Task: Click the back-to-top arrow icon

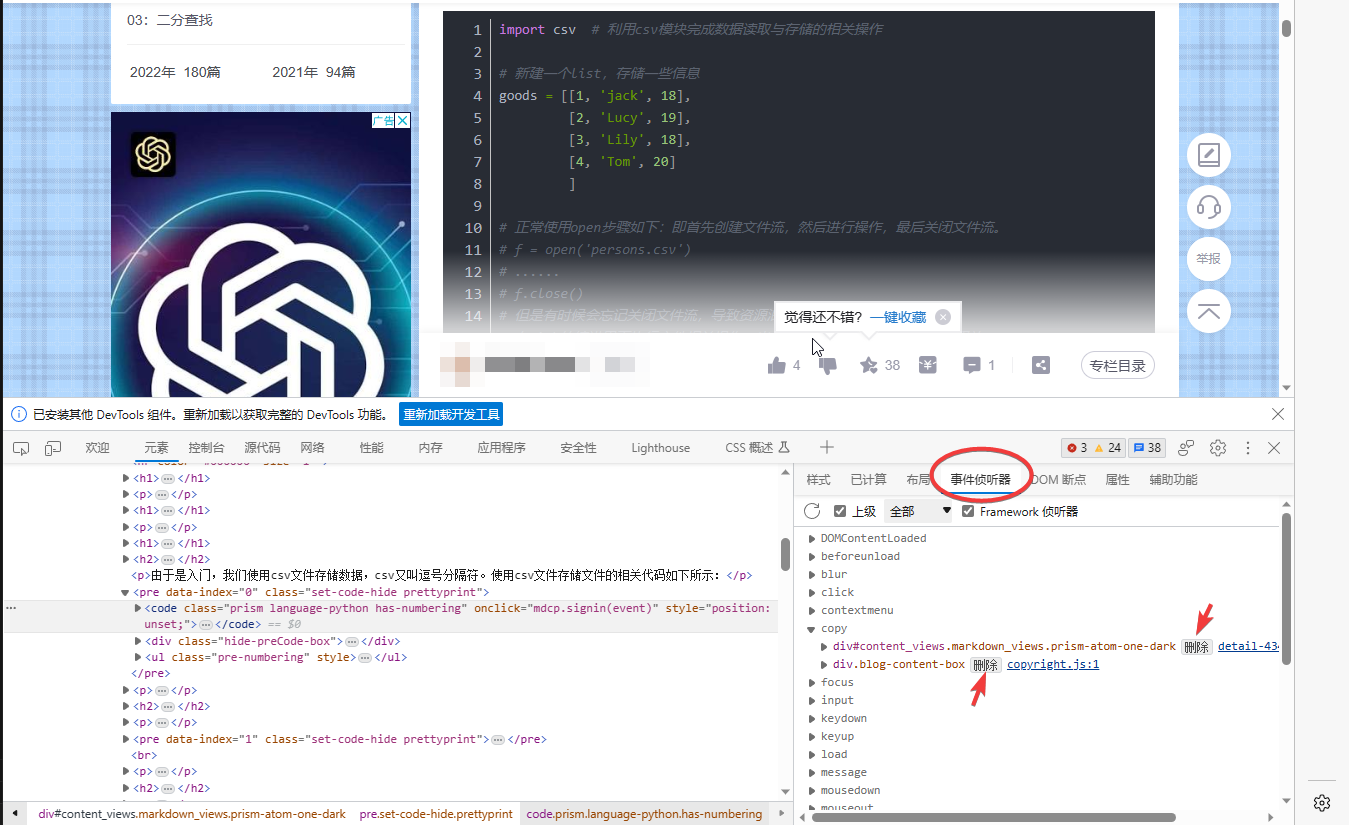Action: point(1208,311)
